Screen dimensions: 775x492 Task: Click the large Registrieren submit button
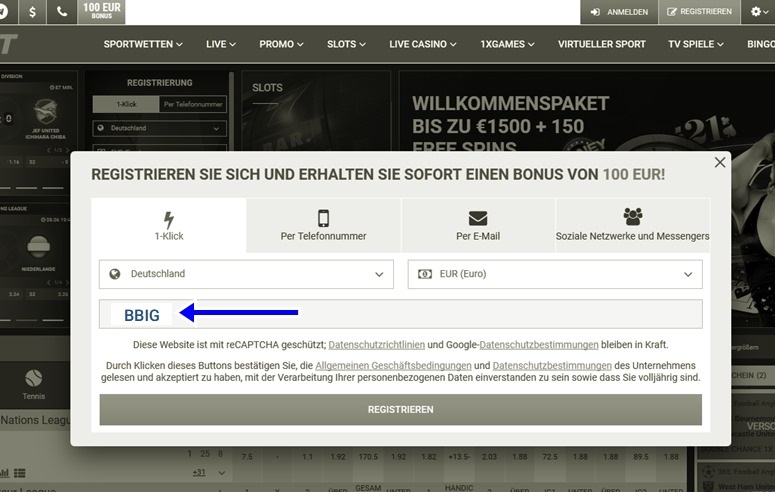[400, 409]
